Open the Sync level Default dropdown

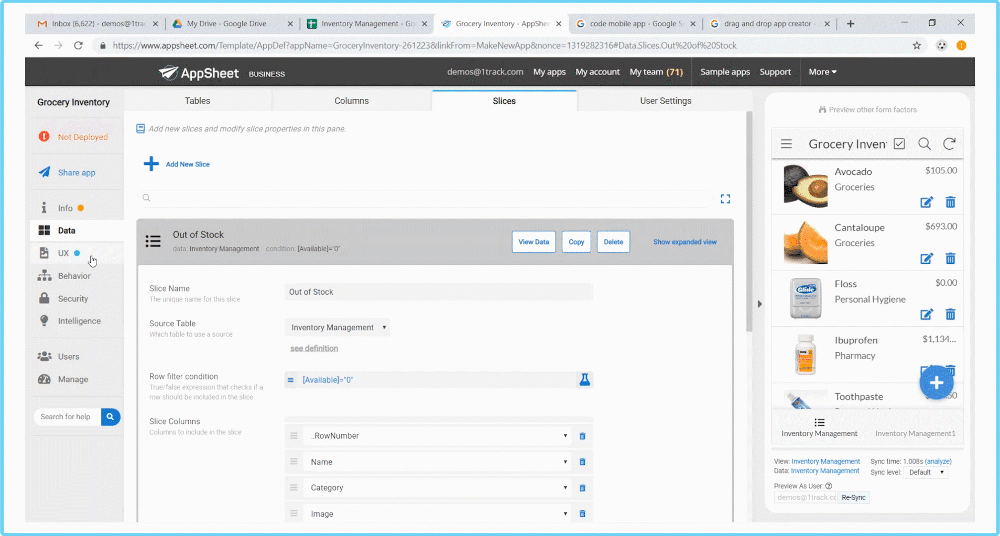(x=925, y=473)
